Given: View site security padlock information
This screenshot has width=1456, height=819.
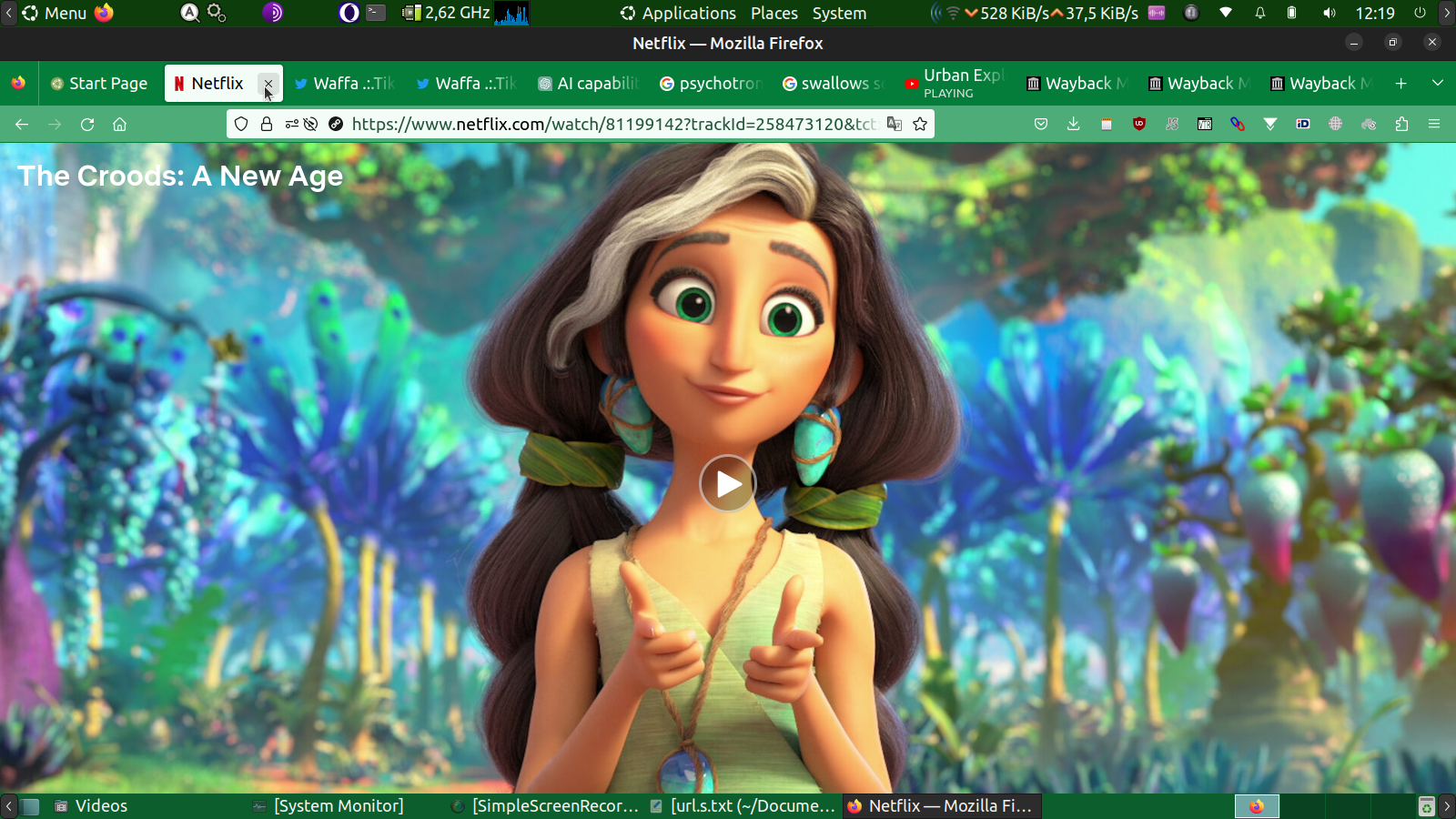Looking at the screenshot, I should pyautogui.click(x=267, y=124).
